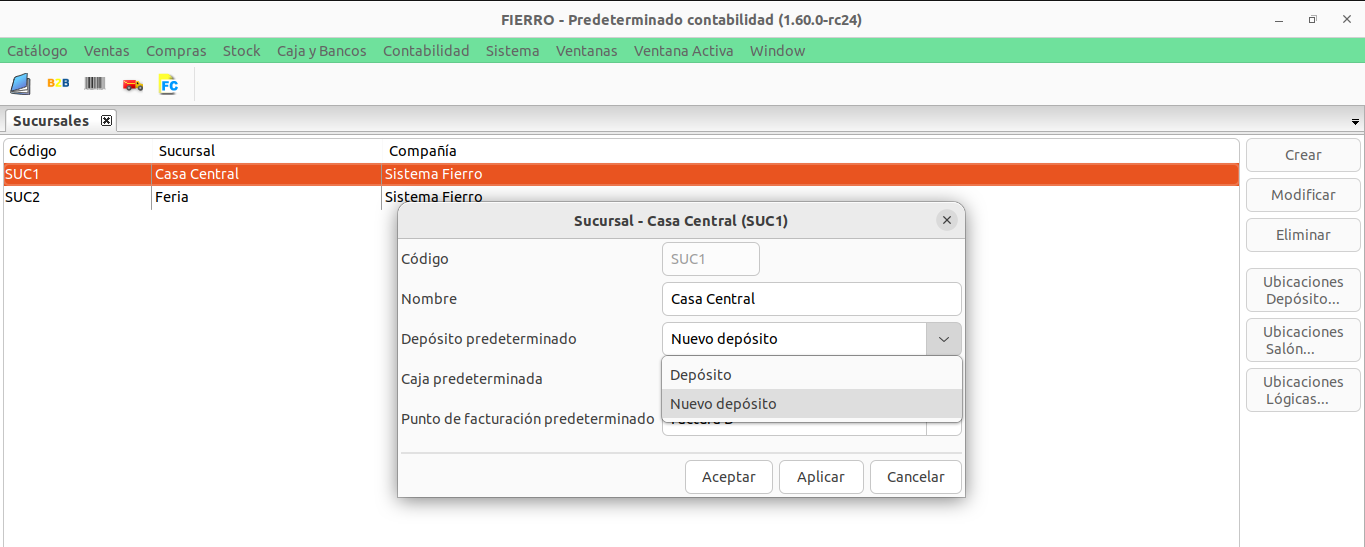This screenshot has height=547, width=1365.
Task: Open the FC invoice toolbar icon
Action: (x=169, y=84)
